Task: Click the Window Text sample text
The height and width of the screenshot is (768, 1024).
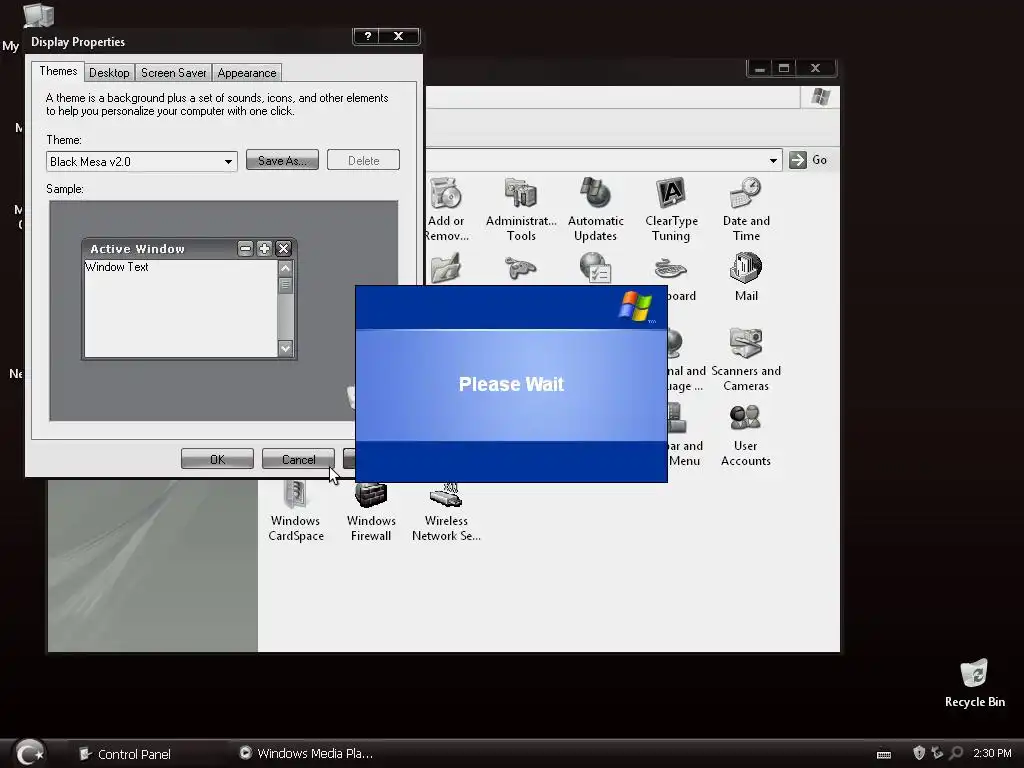Action: coord(117,267)
